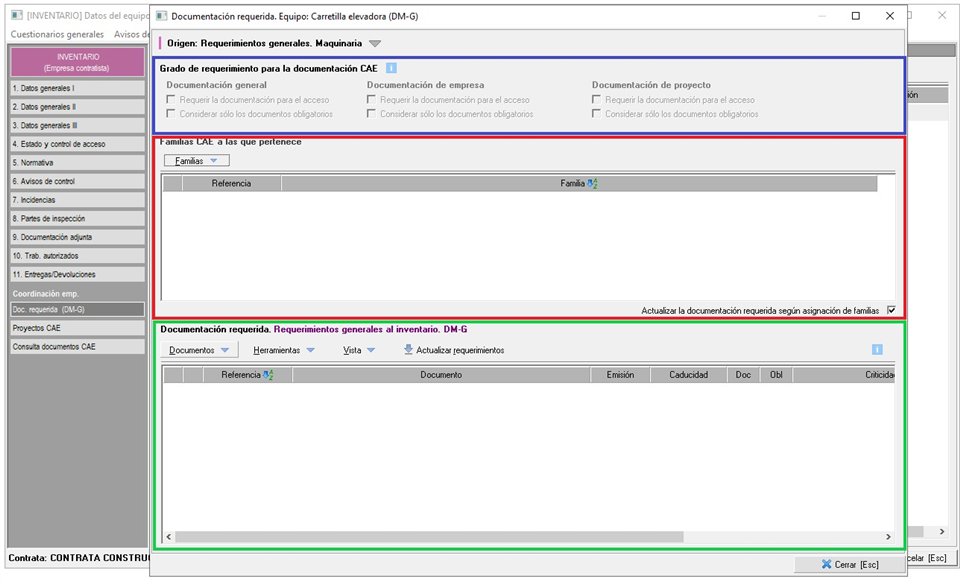Expand the Origen: Requerimientos generales dropdown arrow
Image resolution: width=960 pixels, height=584 pixels.
(375, 44)
